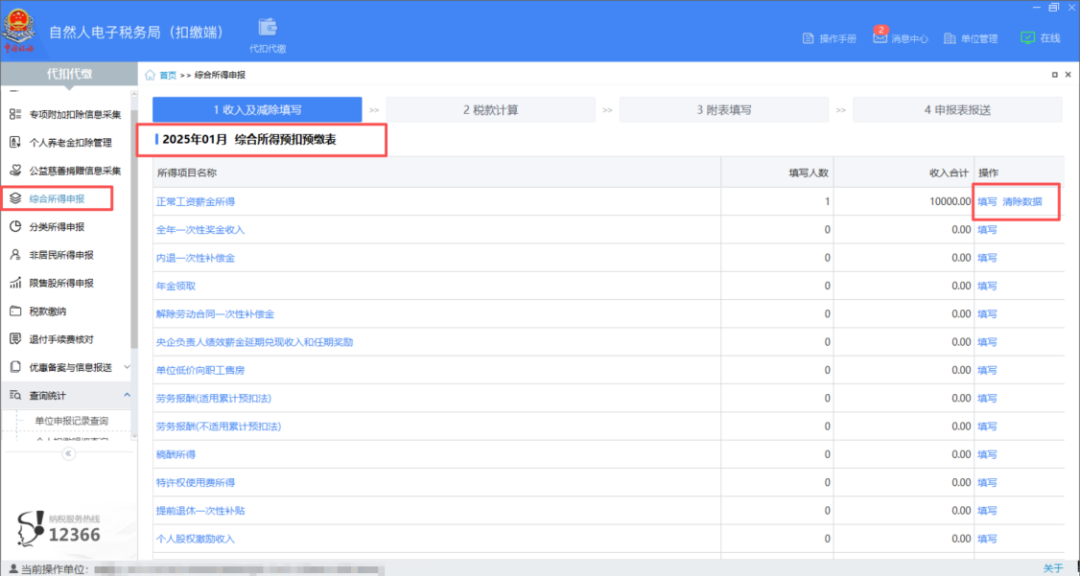Close the 综合所得申报 inner panel
1080x576 pixels.
click(1068, 75)
